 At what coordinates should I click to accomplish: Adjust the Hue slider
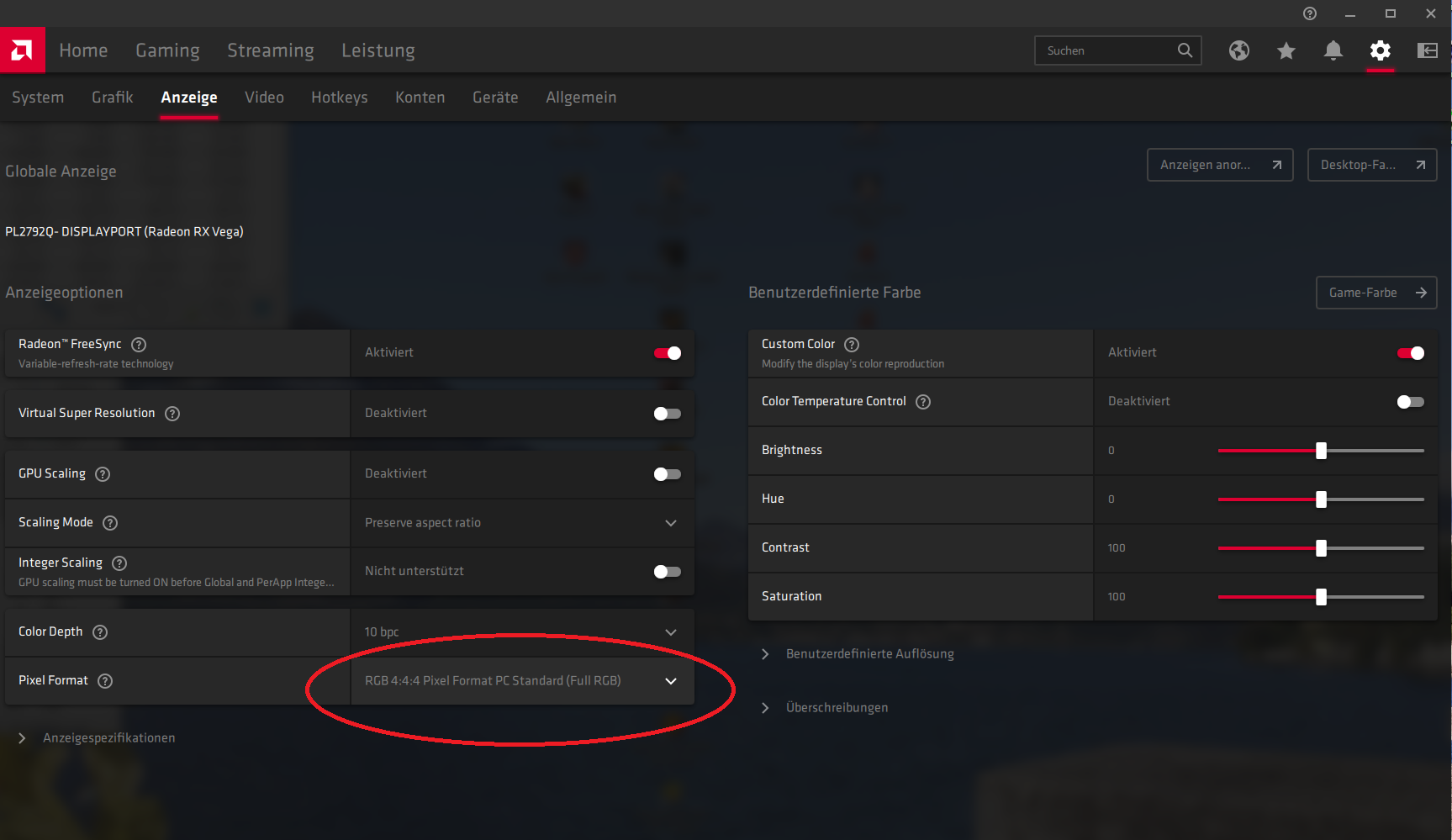1321,499
